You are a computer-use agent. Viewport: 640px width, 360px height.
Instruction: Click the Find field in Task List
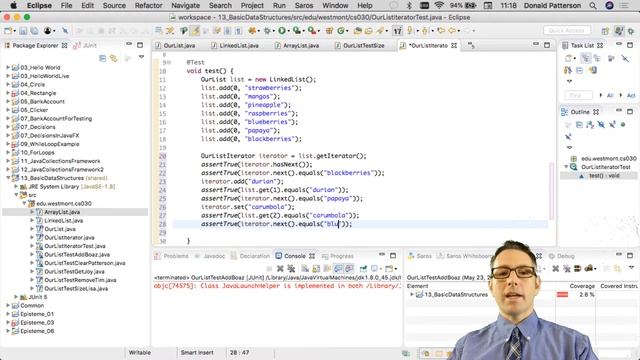click(578, 95)
